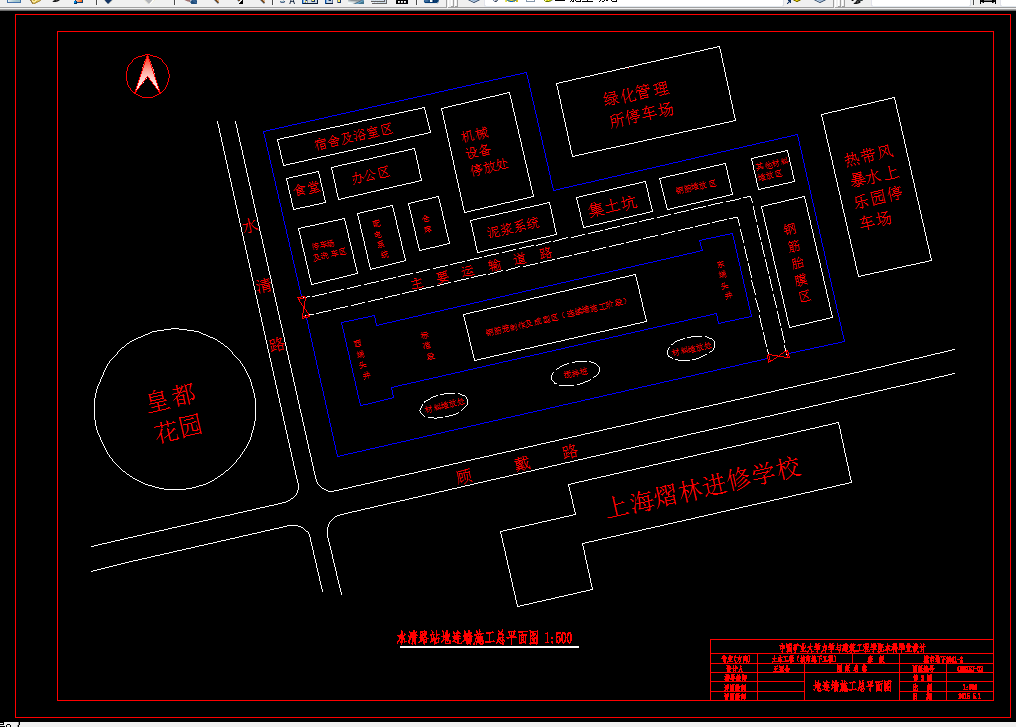Screen dimensions: 1016x727
Task: Click the red north arrow compass symbol
Action: 148,76
